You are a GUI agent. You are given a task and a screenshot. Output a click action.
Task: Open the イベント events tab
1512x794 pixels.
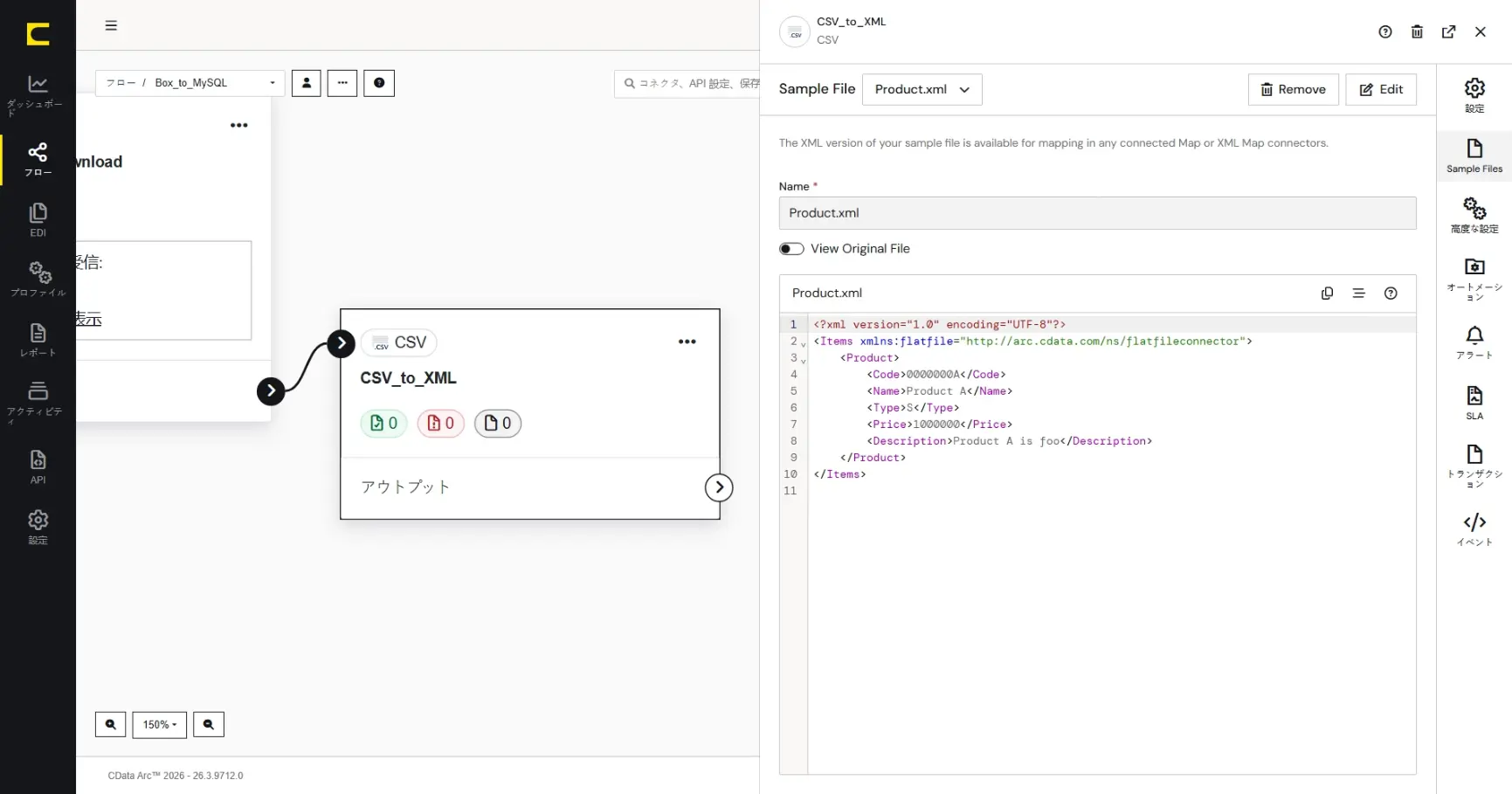coord(1474,529)
